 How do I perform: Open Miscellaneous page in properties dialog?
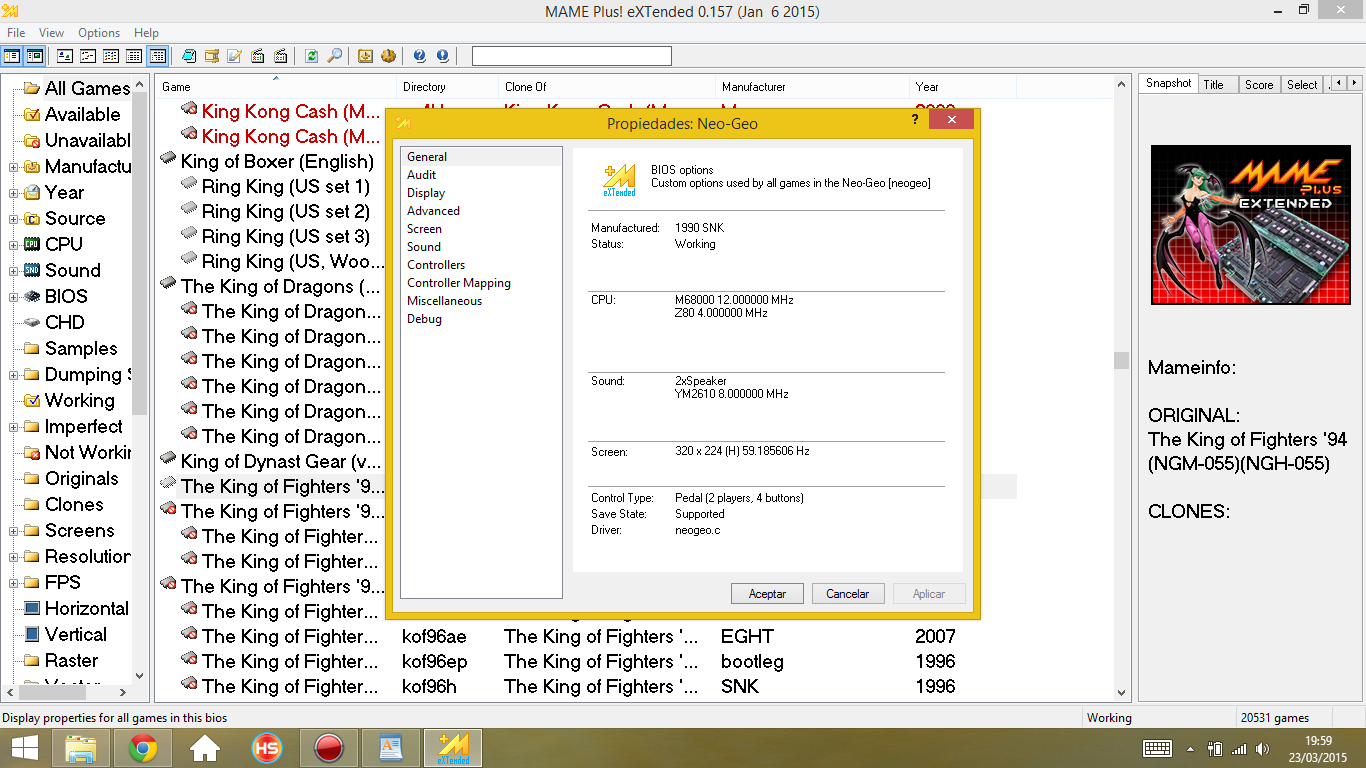[444, 301]
